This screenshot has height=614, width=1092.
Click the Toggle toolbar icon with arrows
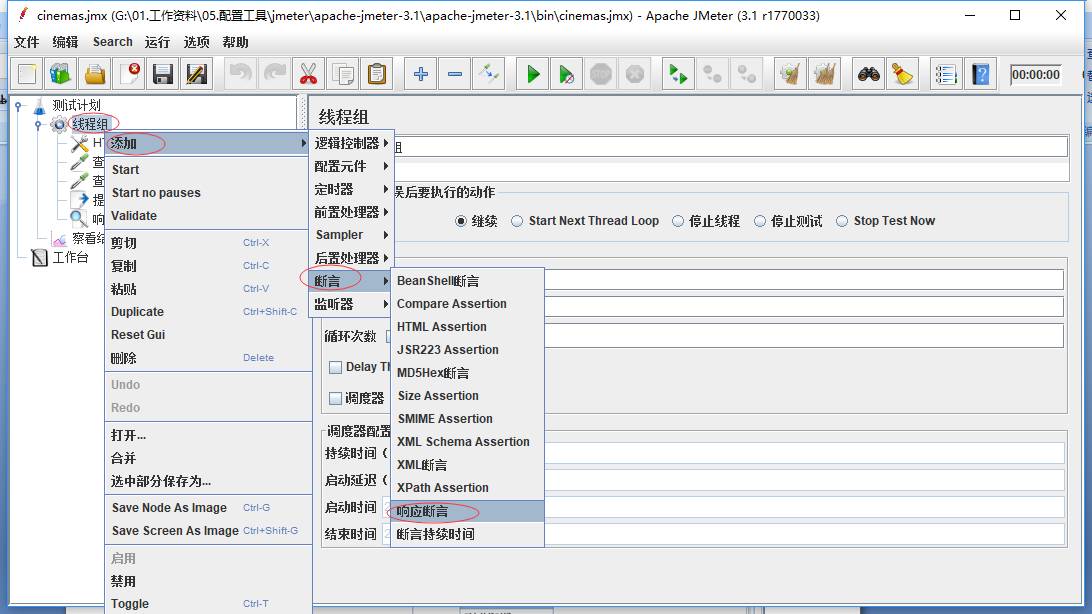489,74
